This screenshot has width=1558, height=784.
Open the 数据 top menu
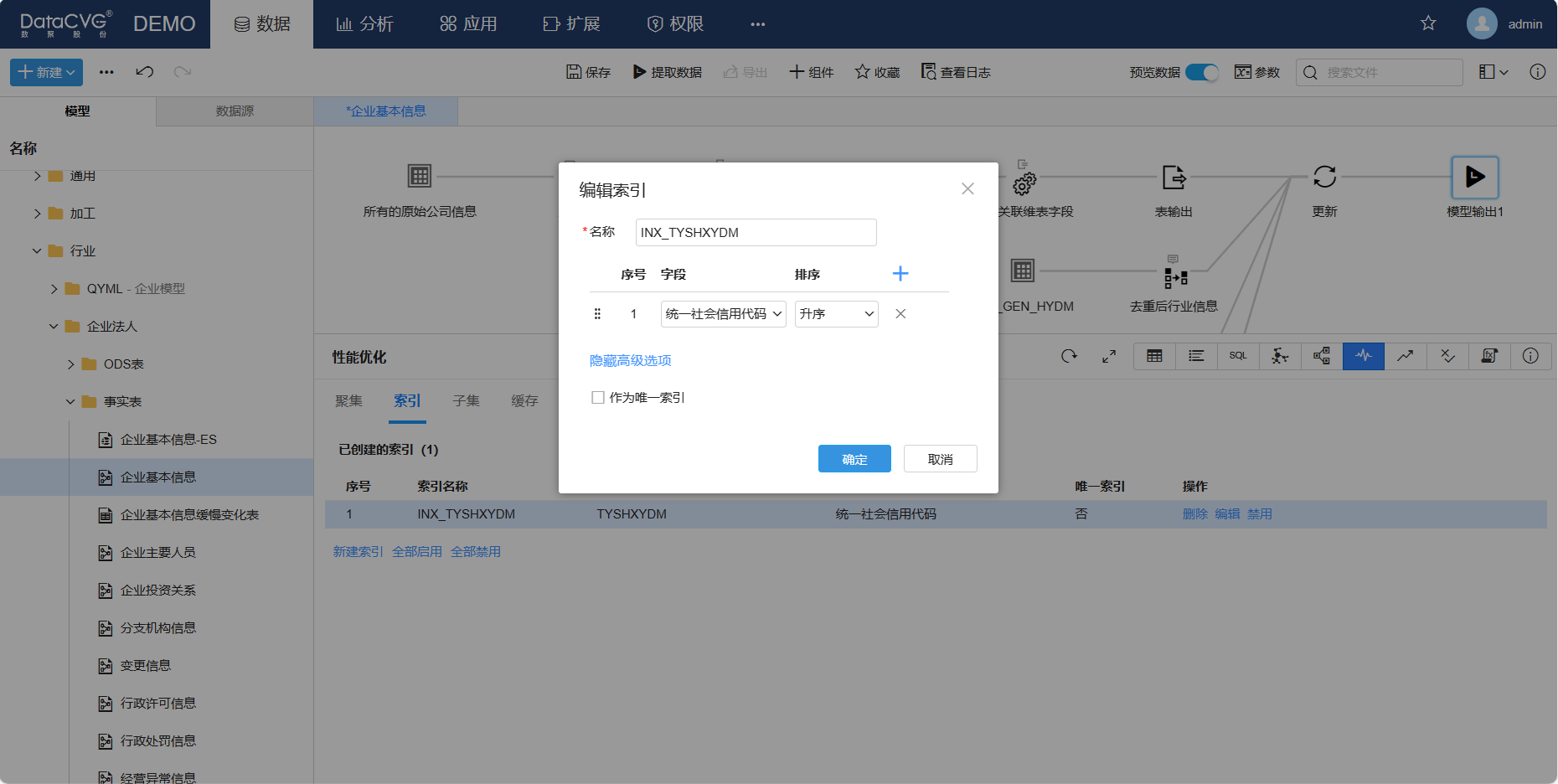tap(262, 24)
